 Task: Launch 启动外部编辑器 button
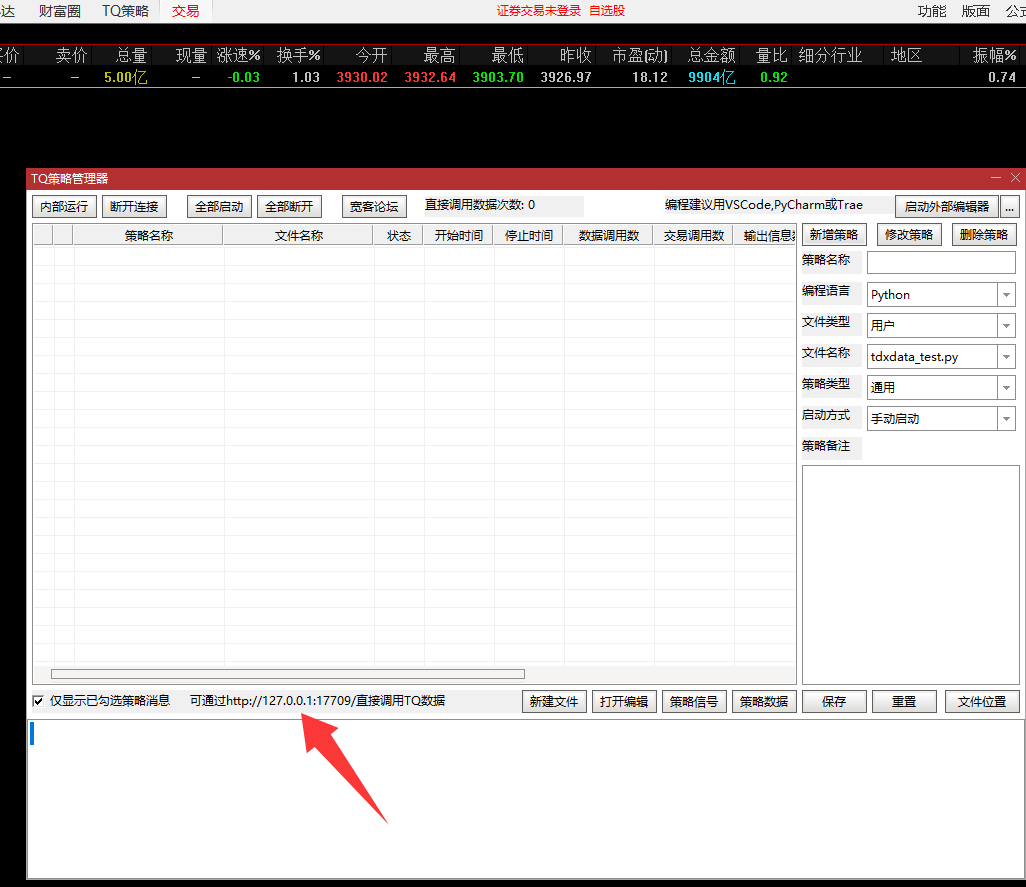click(x=947, y=207)
